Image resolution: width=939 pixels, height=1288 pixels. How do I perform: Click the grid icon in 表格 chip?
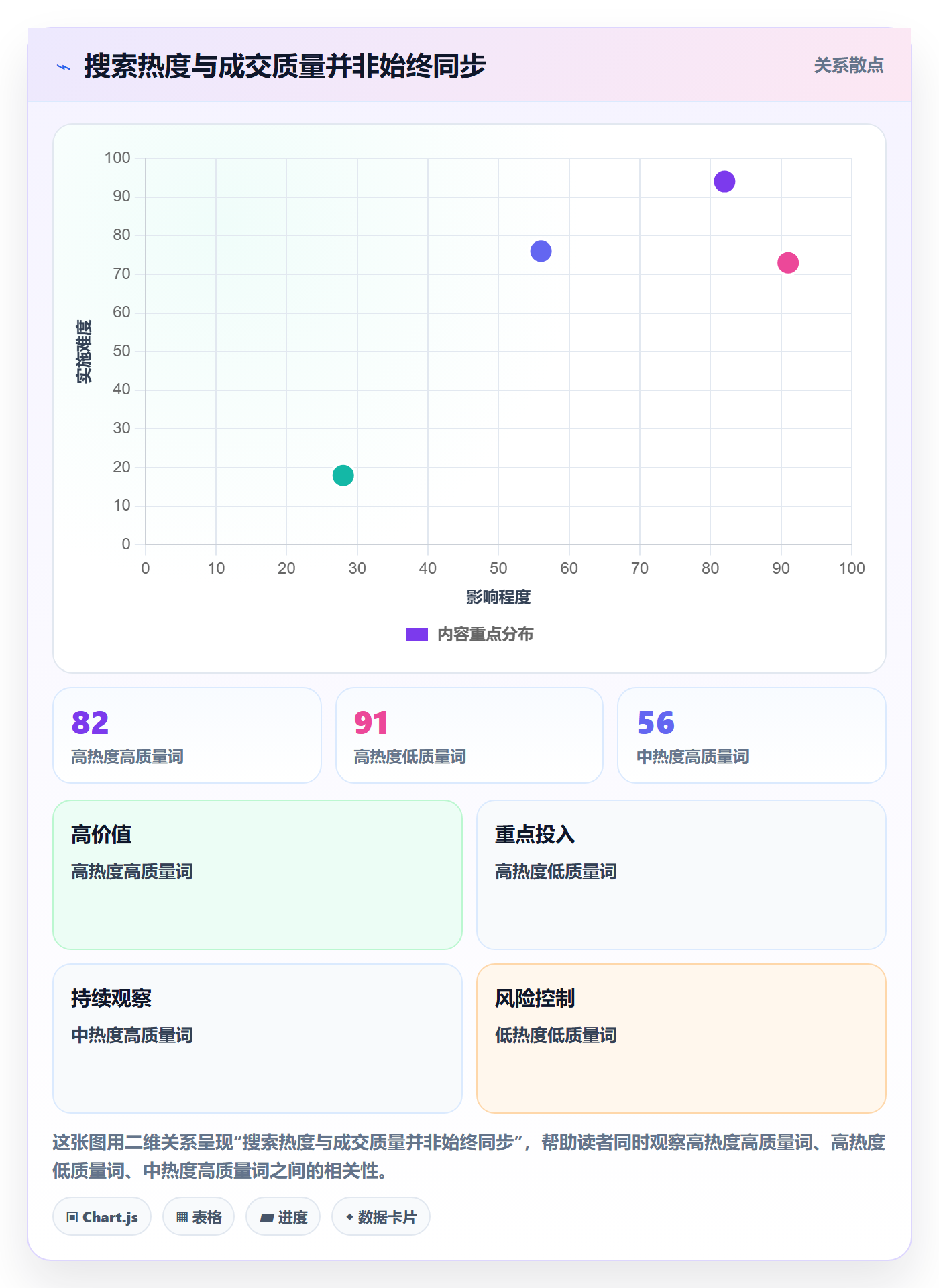tap(182, 1218)
